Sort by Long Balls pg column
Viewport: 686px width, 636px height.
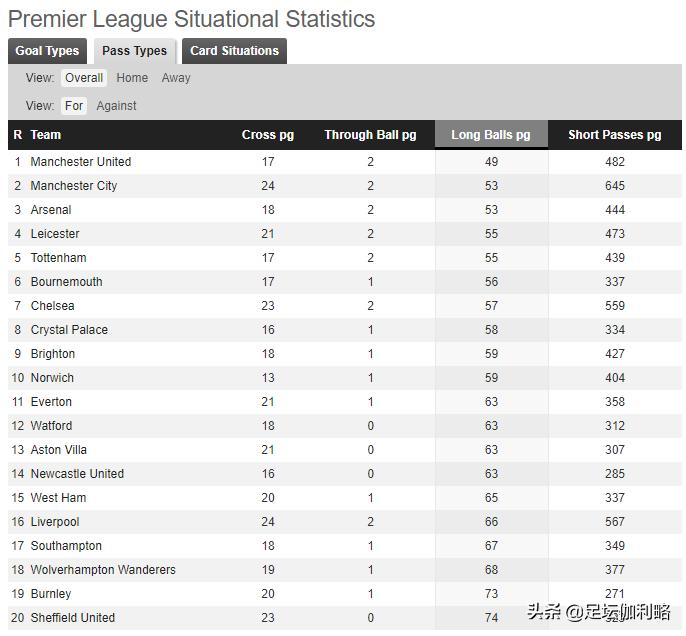(491, 135)
